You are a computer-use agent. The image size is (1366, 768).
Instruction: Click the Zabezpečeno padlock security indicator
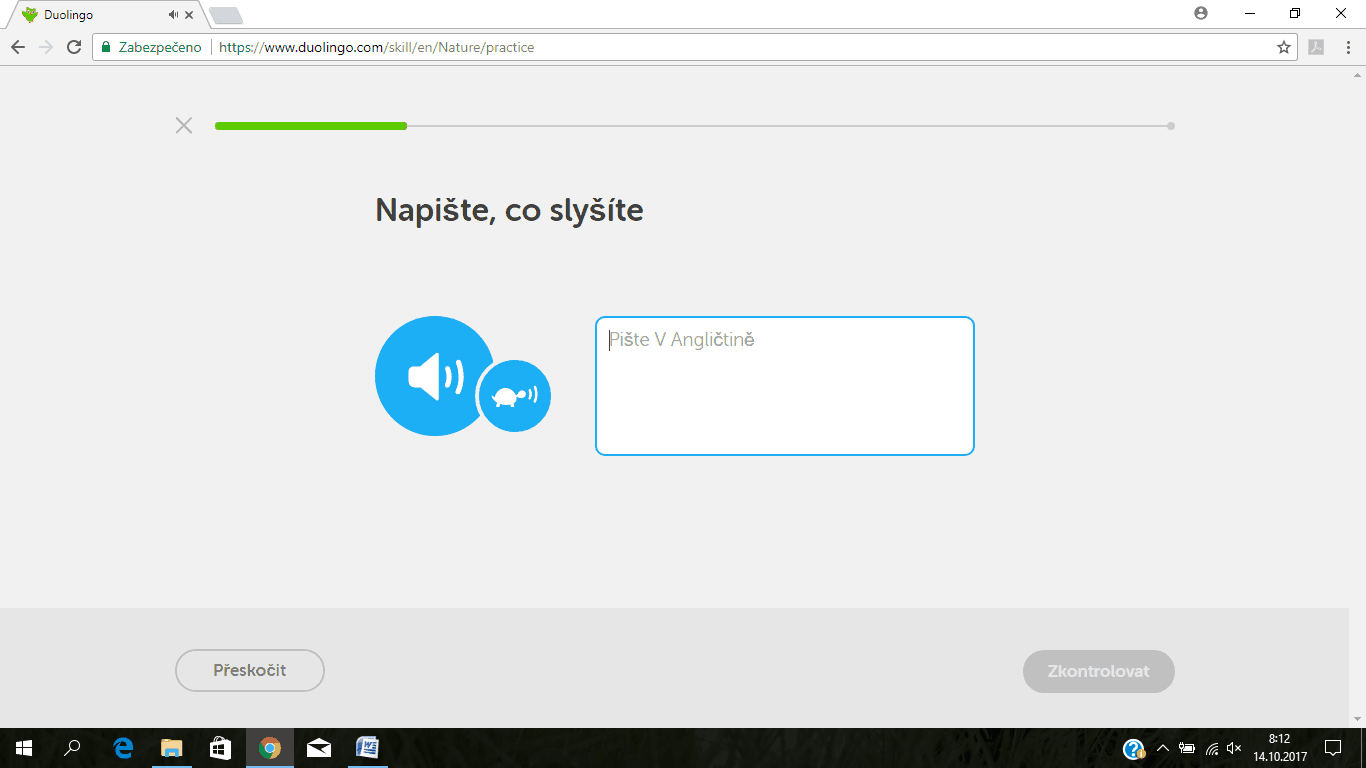[151, 47]
